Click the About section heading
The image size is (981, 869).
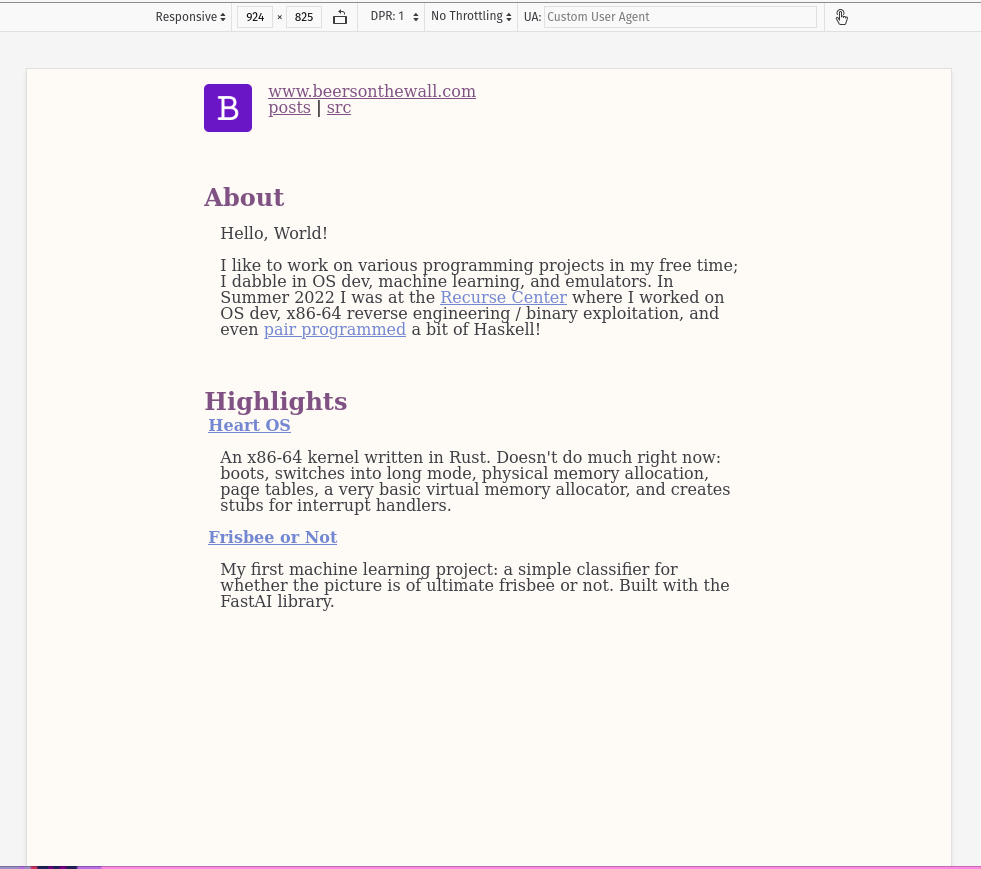point(243,197)
